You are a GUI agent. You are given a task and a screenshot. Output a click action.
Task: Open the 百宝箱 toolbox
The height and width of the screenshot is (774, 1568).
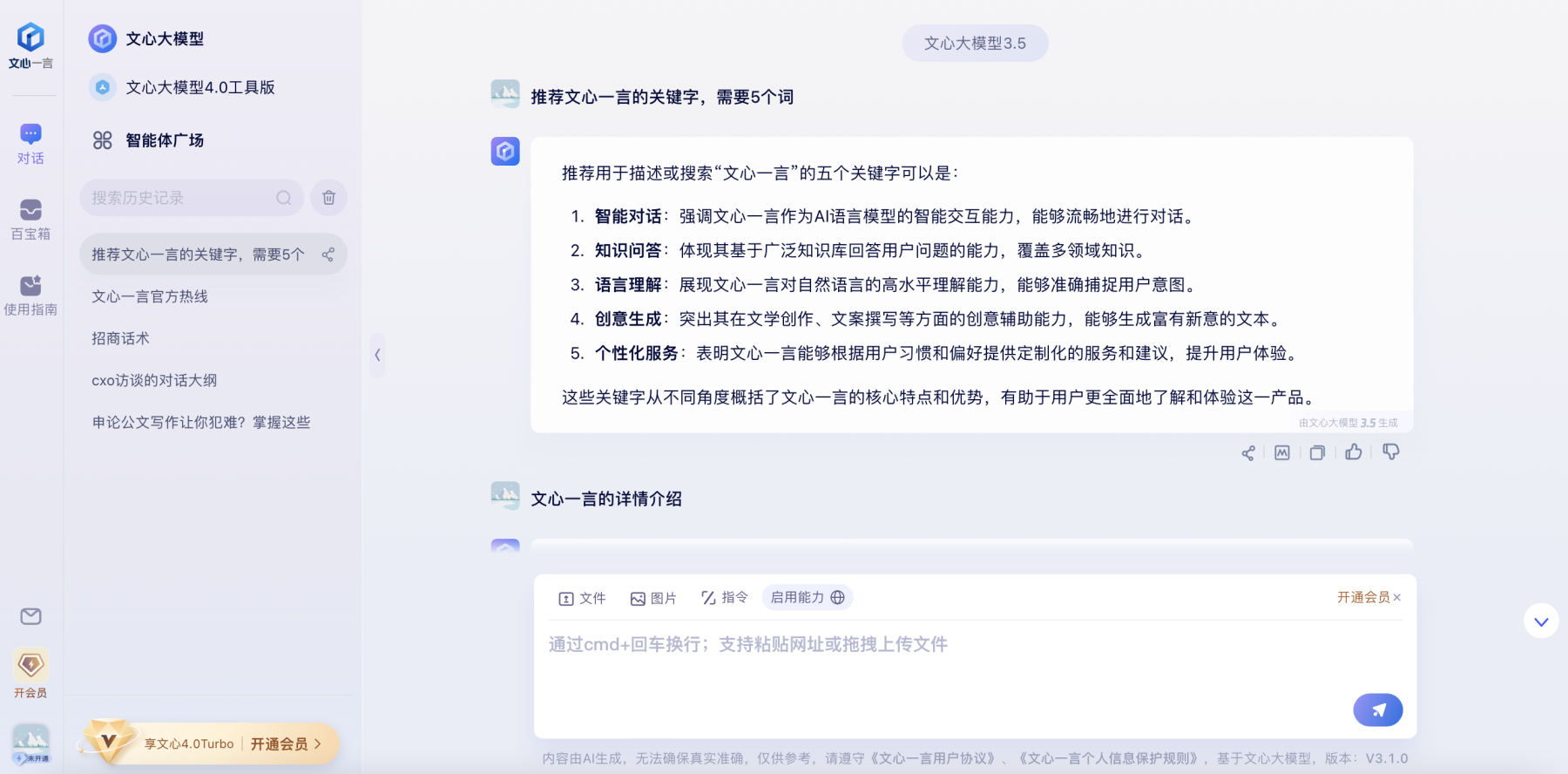tap(30, 220)
